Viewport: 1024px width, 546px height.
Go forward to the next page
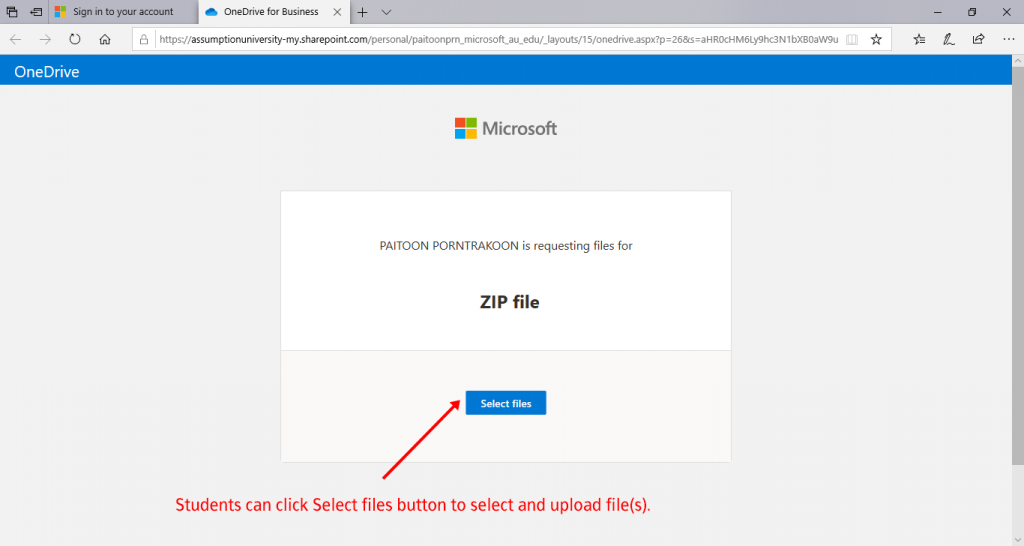pyautogui.click(x=45, y=39)
